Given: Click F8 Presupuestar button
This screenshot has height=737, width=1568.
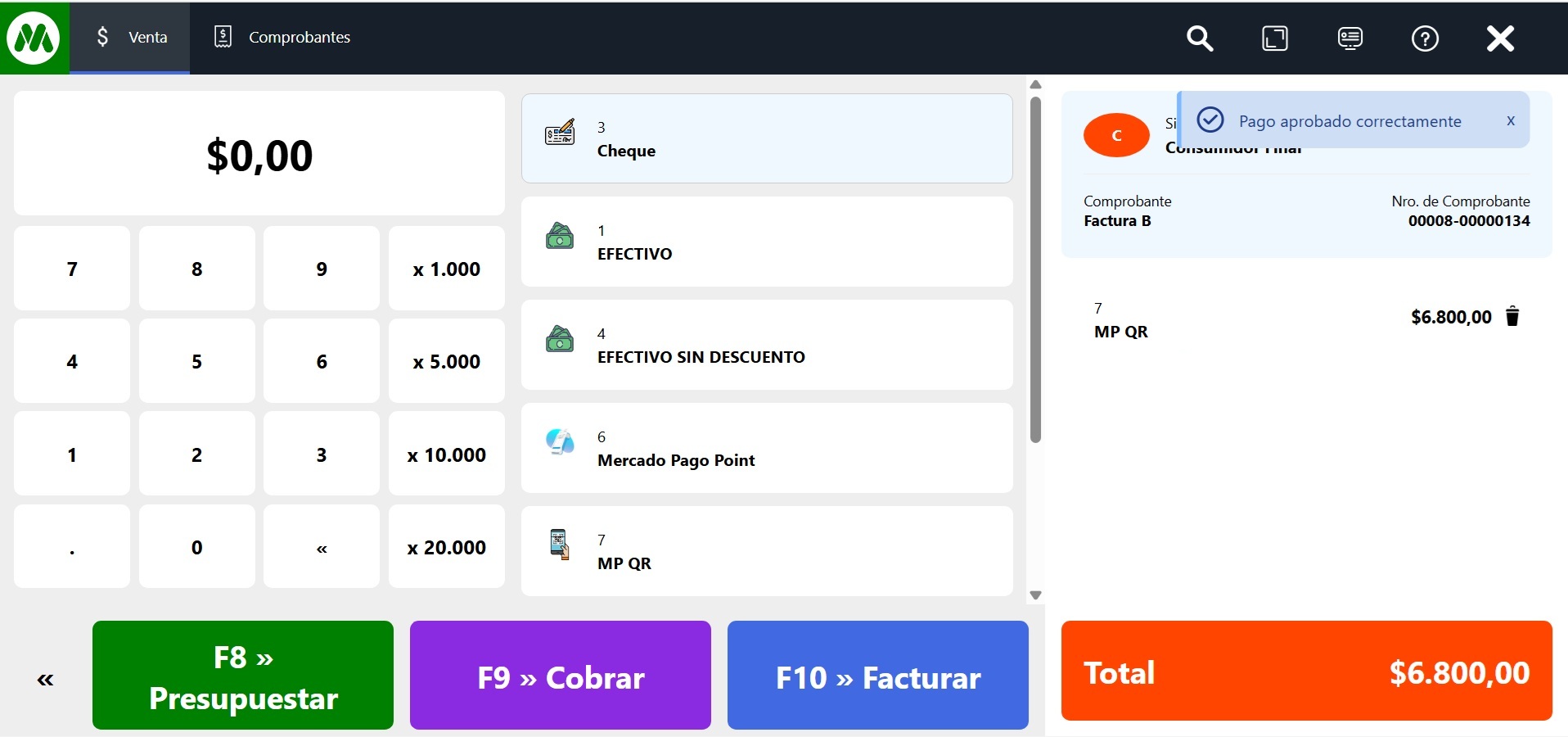Looking at the screenshot, I should pyautogui.click(x=243, y=676).
